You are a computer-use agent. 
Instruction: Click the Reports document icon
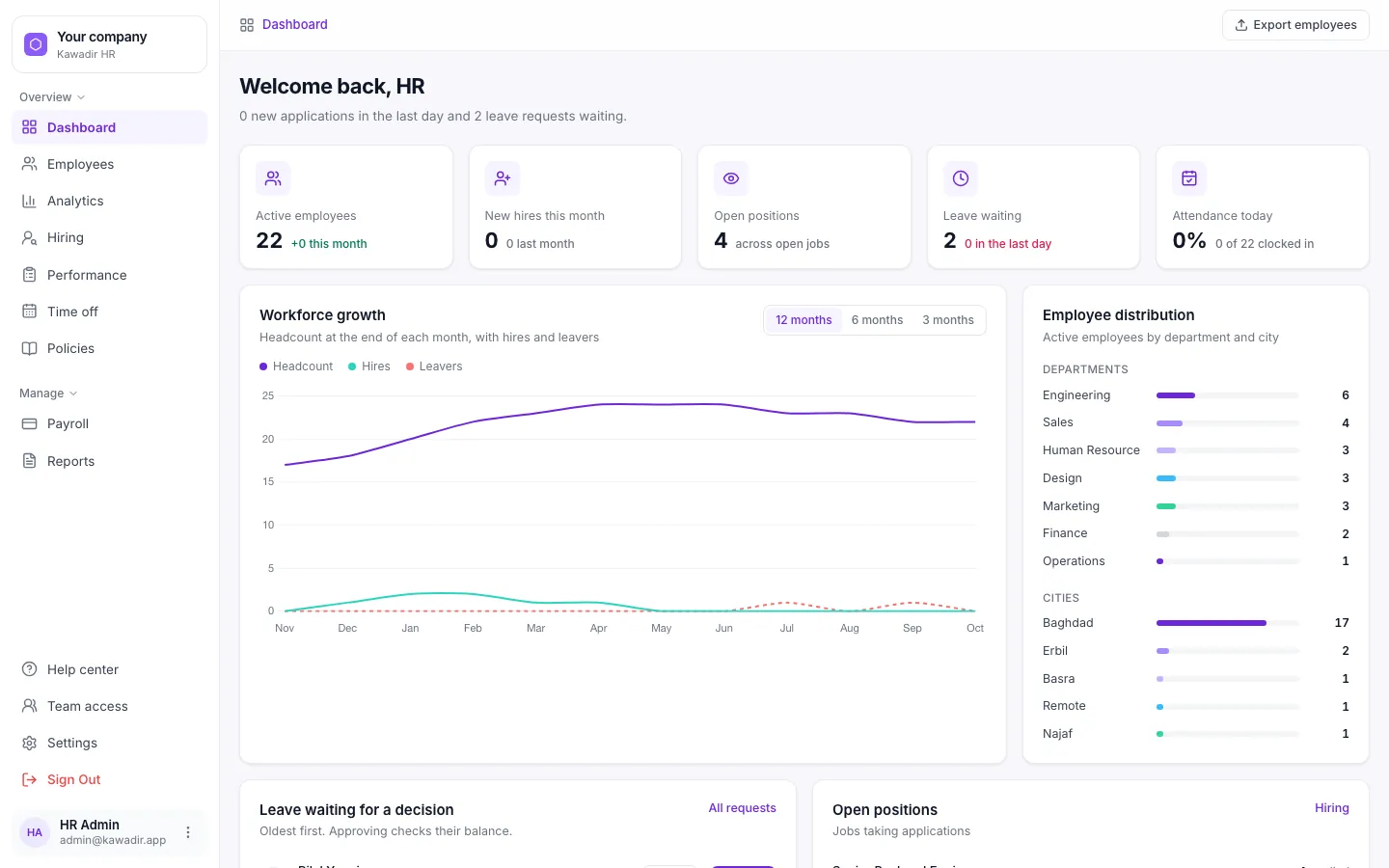pyautogui.click(x=30, y=461)
